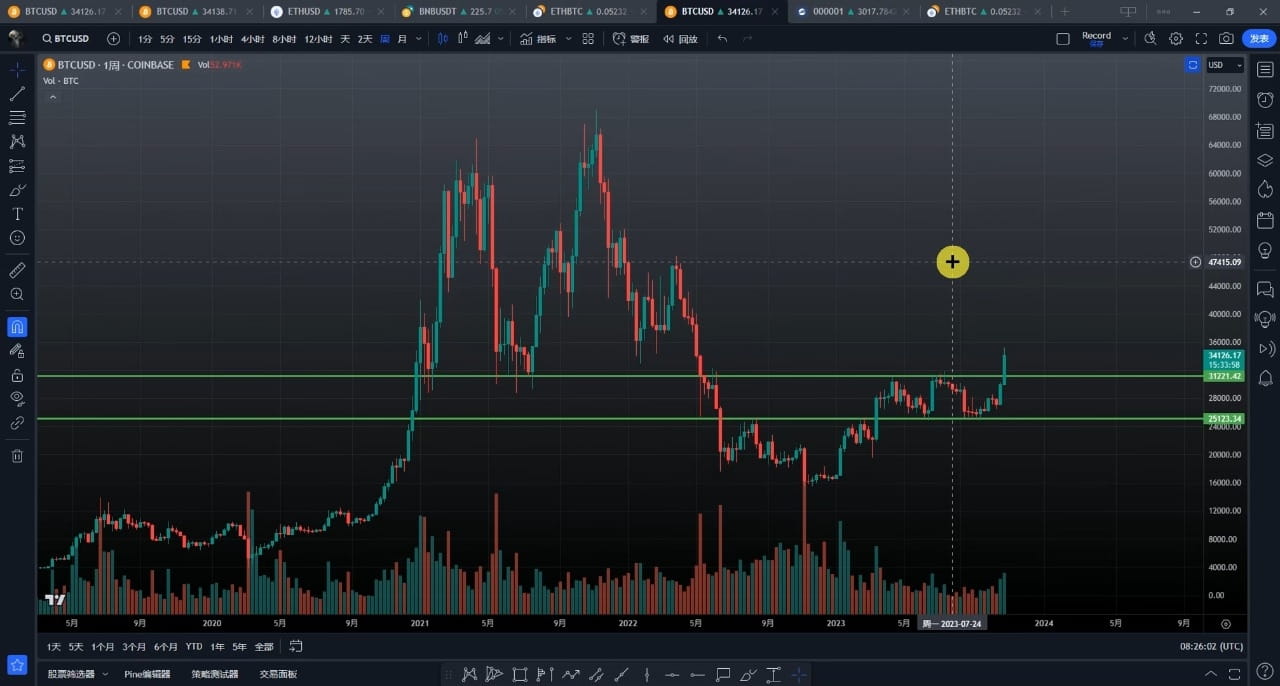The width and height of the screenshot is (1280, 686).
Task: Toggle hide all drawings eye icon
Action: tap(17, 398)
